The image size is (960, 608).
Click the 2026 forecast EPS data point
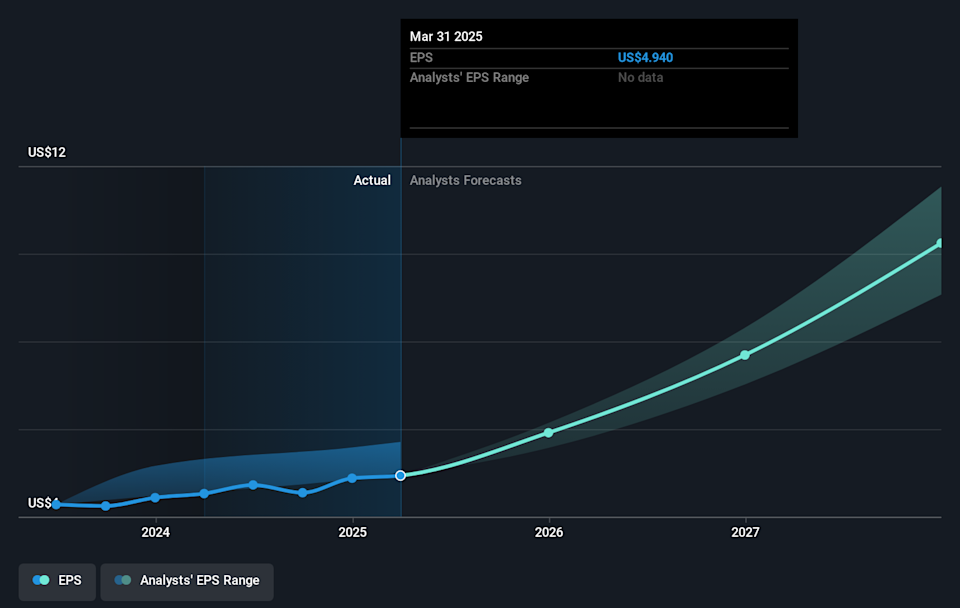click(x=549, y=433)
